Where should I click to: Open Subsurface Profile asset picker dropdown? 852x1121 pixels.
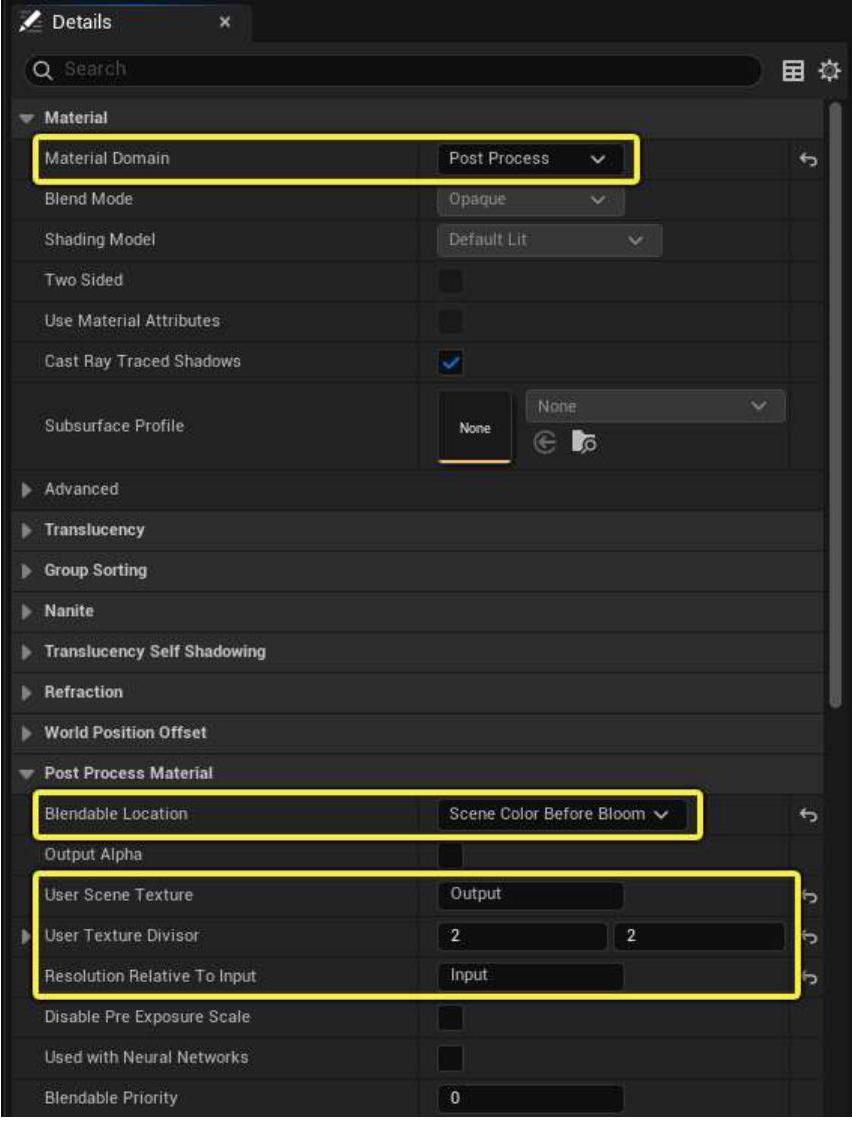click(x=654, y=407)
